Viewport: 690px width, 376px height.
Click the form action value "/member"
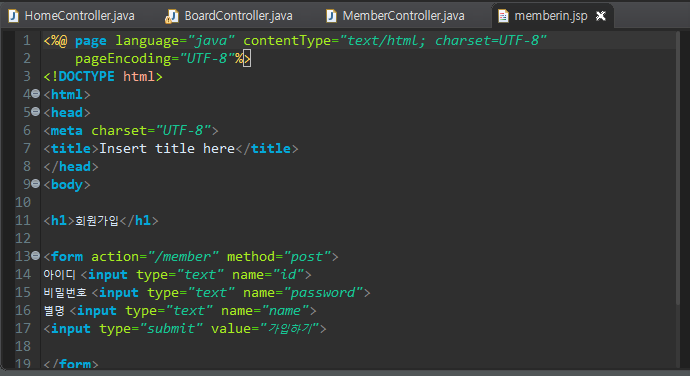[183, 256]
